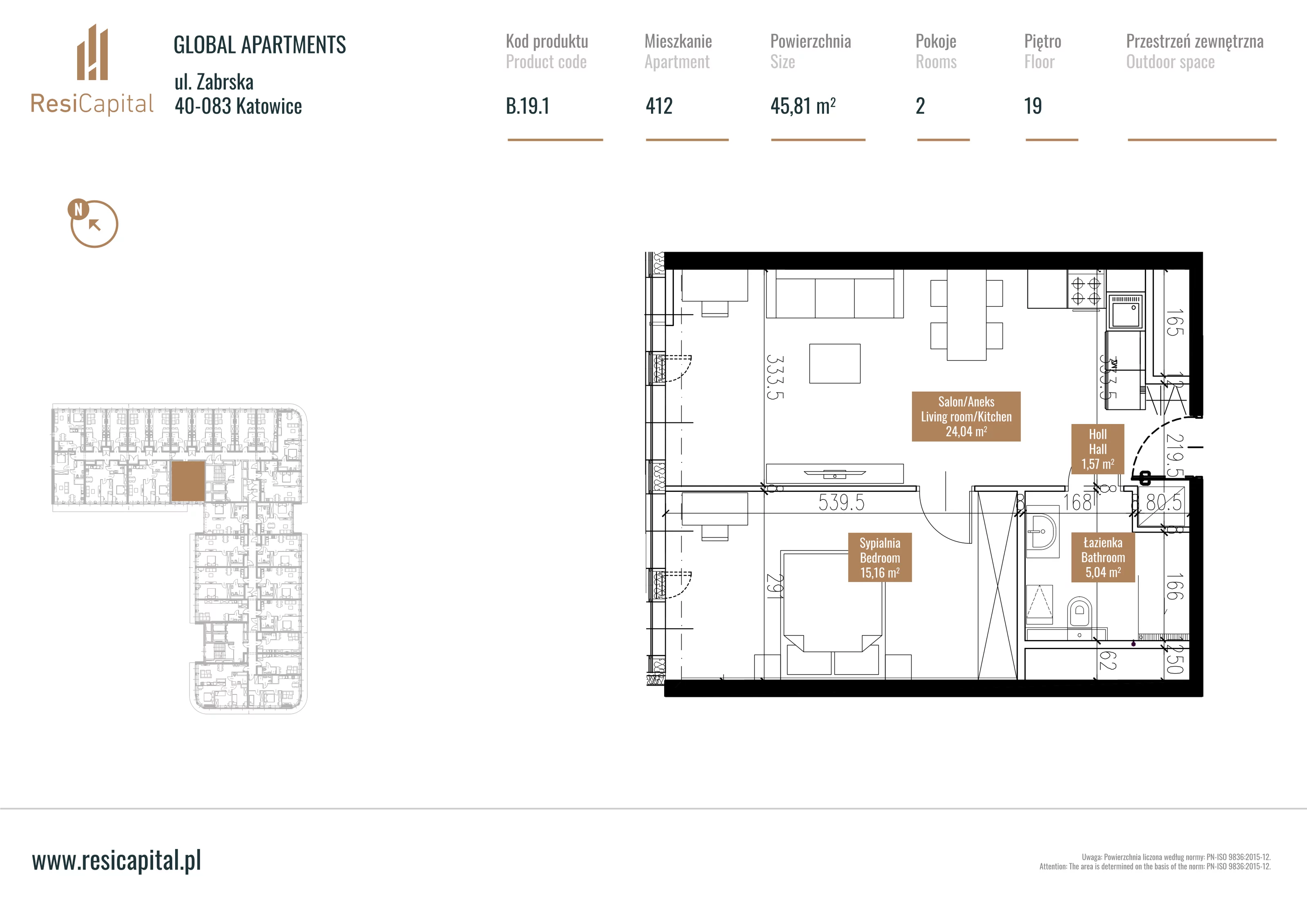Viewport: 1307px width, 924px height.
Task: Click the apartment number 412
Action: [659, 106]
